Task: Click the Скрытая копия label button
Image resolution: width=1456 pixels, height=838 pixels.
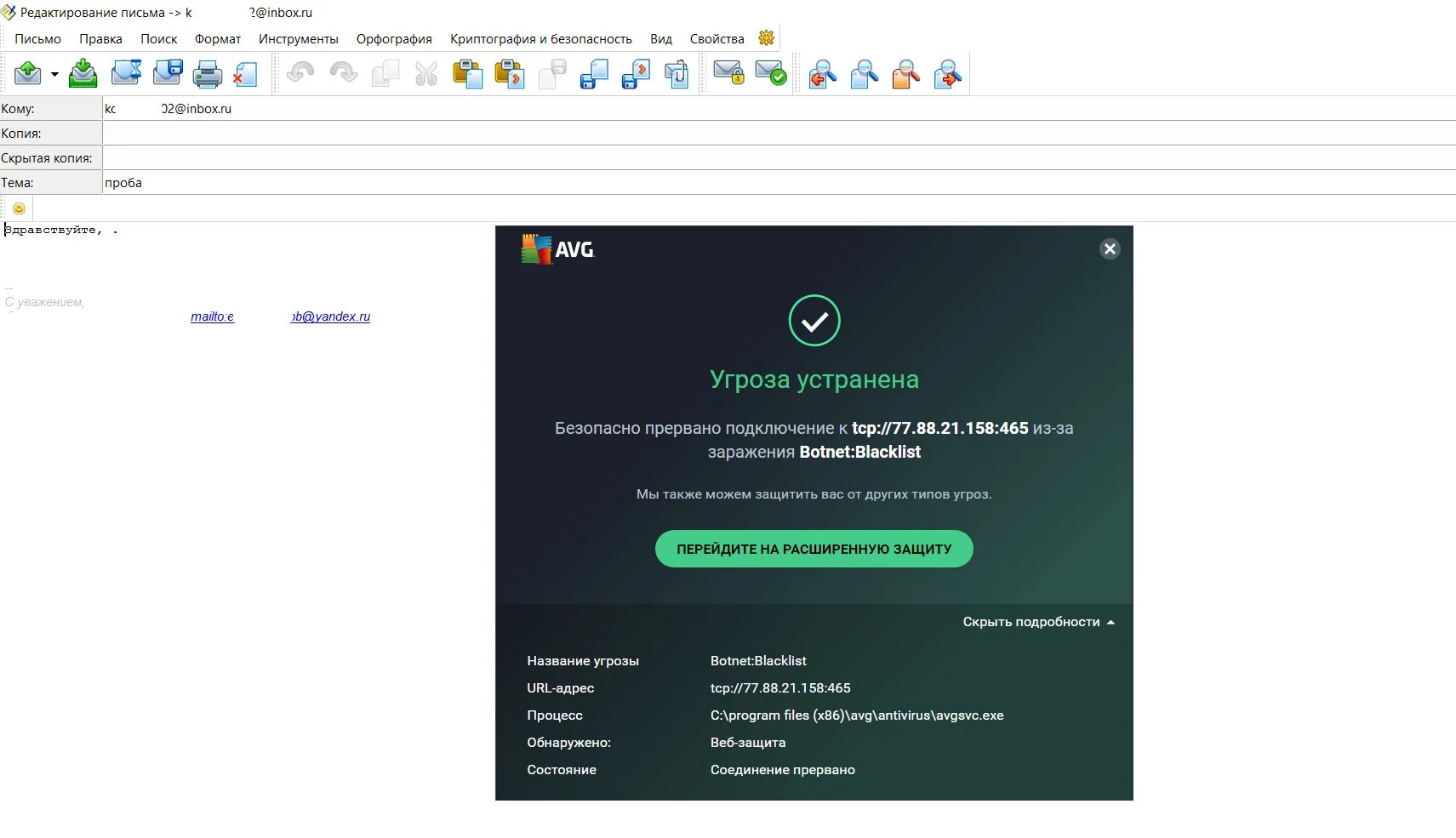Action: point(50,158)
